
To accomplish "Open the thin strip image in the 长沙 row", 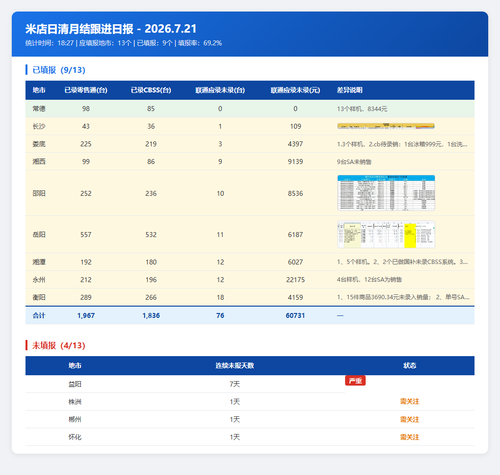I will coord(386,126).
